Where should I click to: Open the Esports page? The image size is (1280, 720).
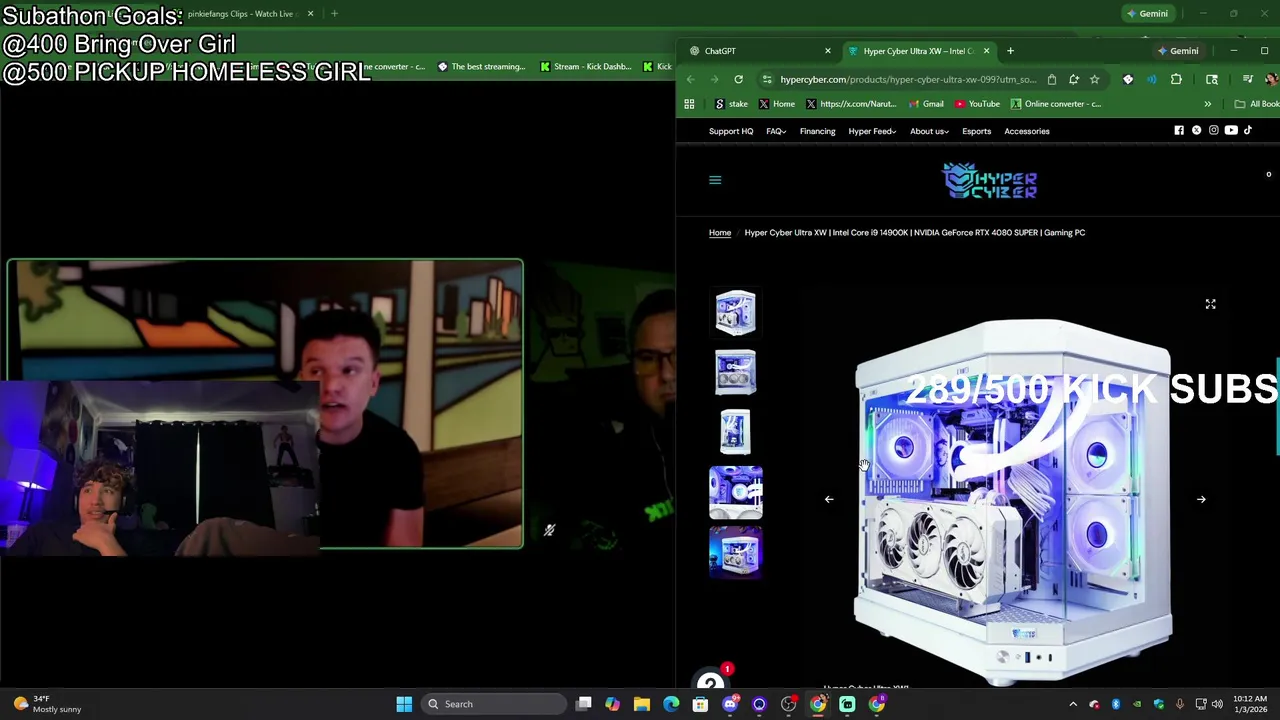pyautogui.click(x=976, y=131)
